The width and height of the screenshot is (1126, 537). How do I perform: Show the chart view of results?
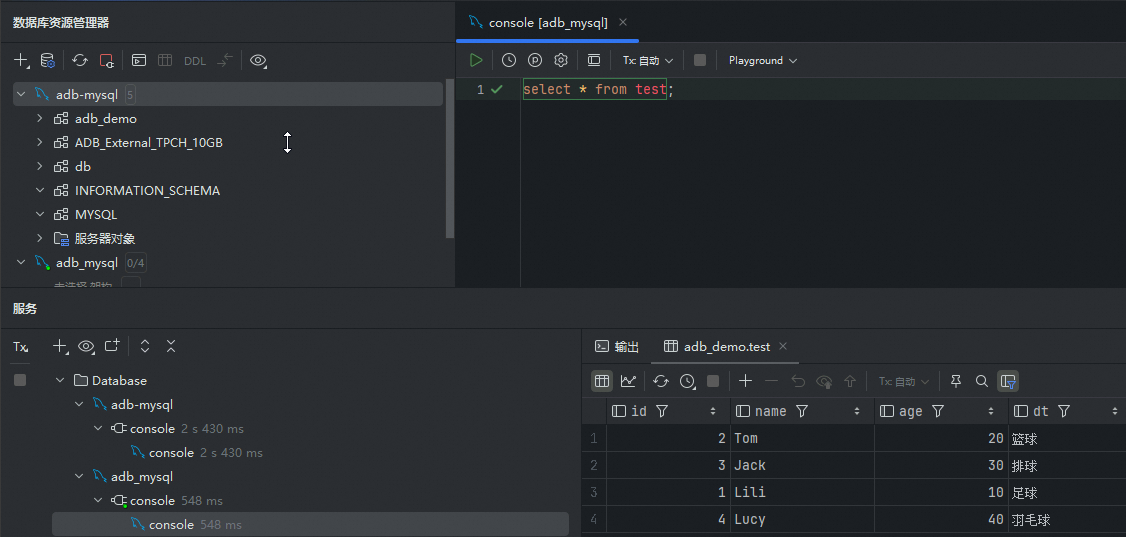(628, 380)
